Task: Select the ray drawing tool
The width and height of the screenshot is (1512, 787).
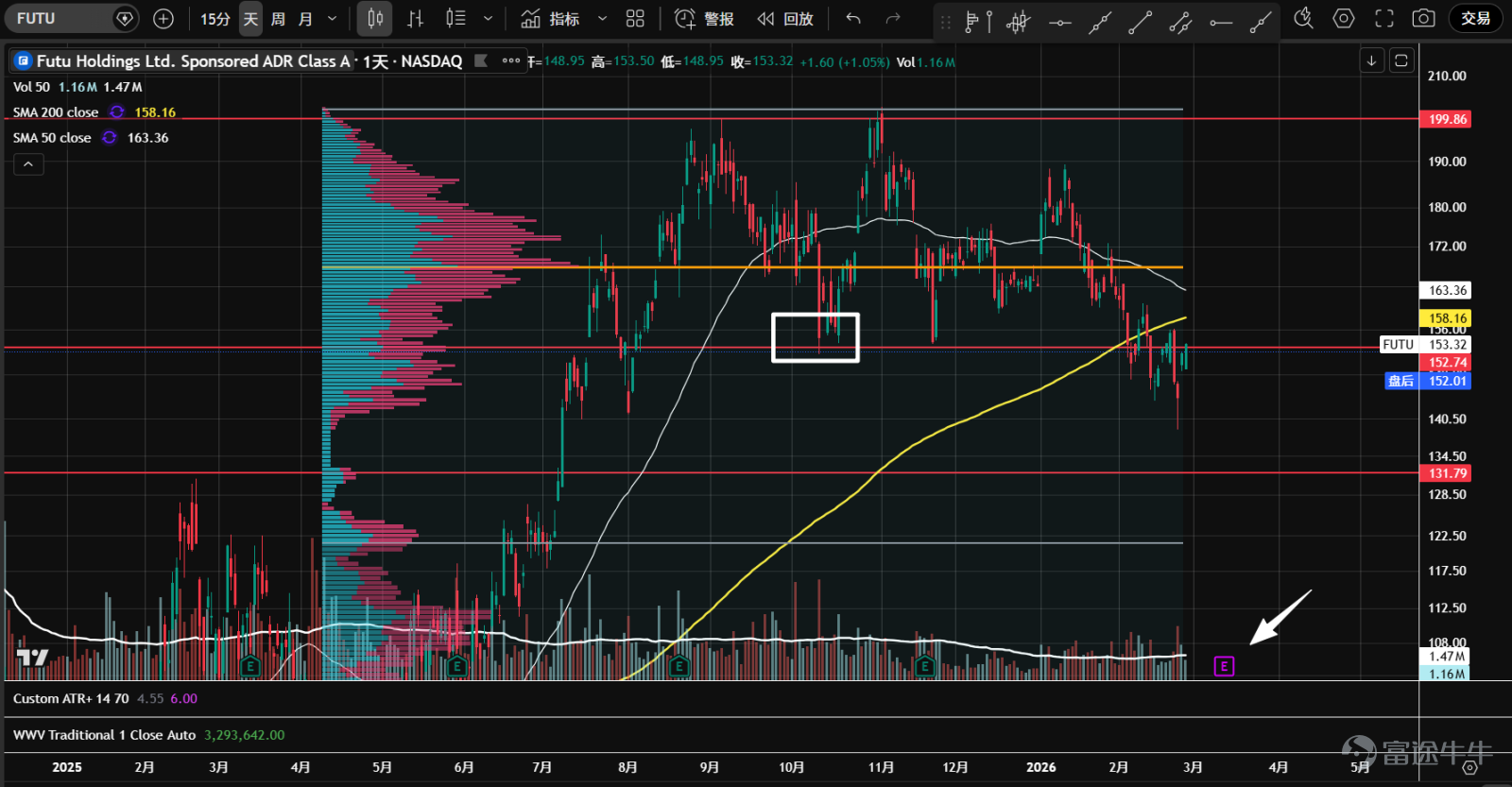Action: tap(1261, 21)
